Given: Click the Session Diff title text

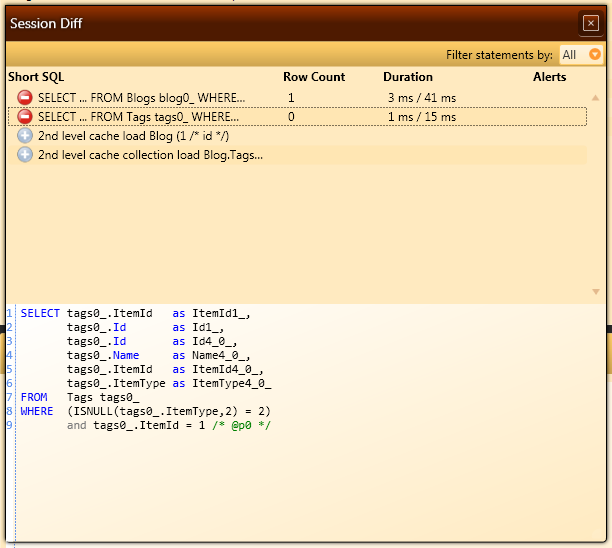Looking at the screenshot, I should pyautogui.click(x=46, y=23).
